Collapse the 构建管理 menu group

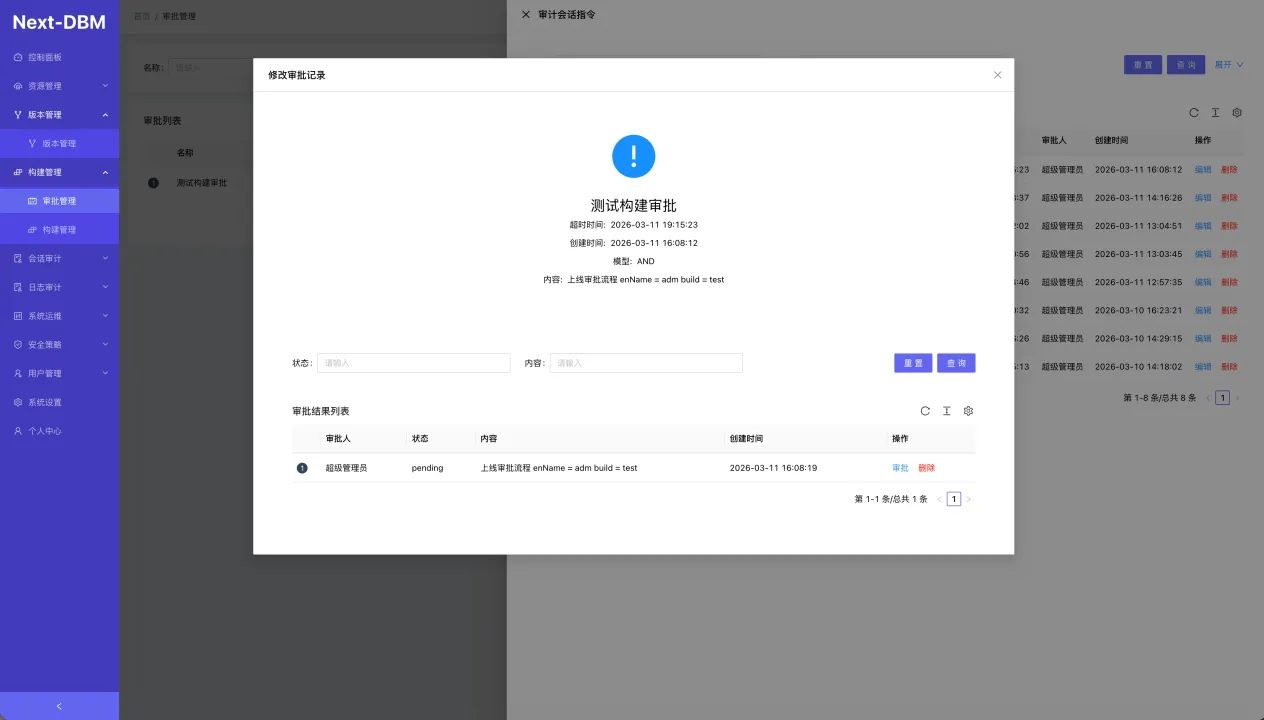pyautogui.click(x=59, y=172)
